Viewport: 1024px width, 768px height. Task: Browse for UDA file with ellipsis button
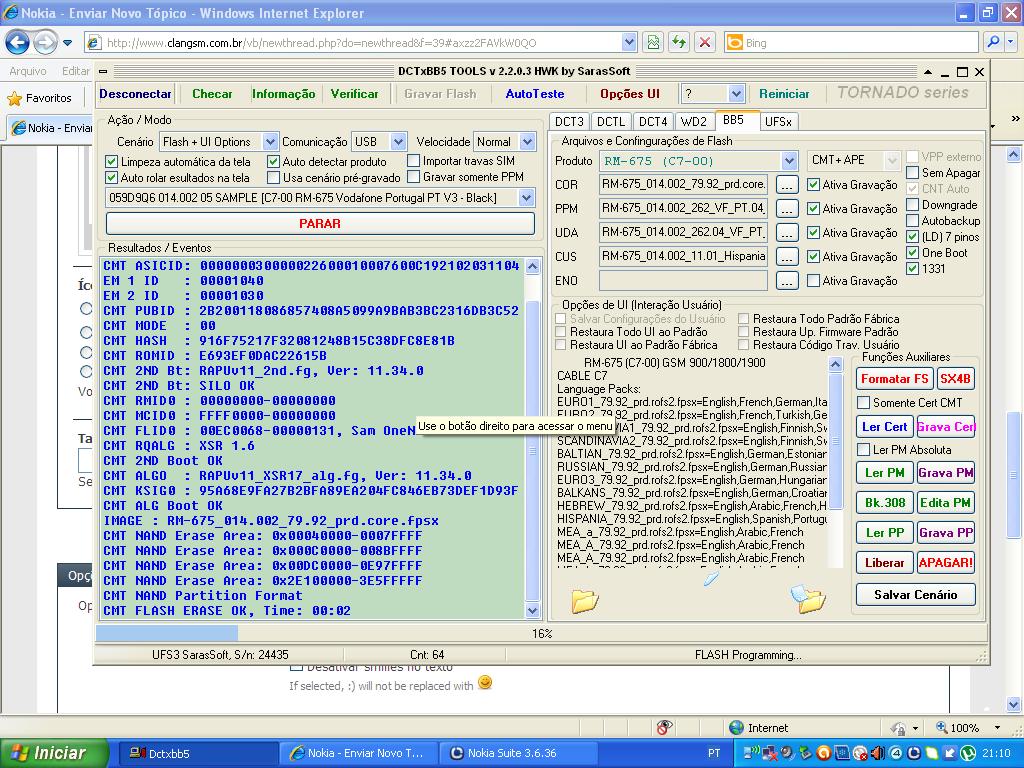coord(787,233)
